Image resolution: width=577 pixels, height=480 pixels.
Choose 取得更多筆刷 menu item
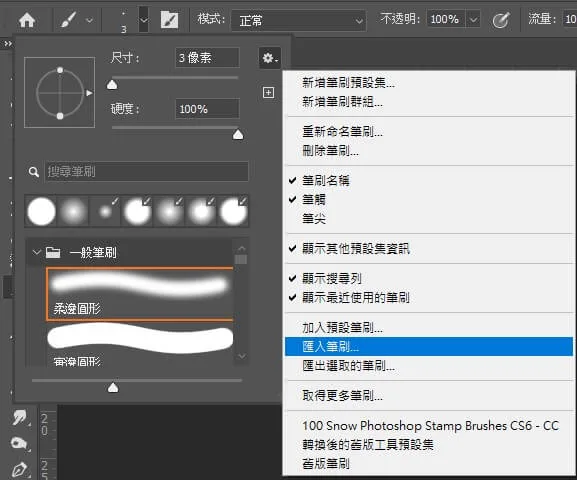click(x=429, y=396)
